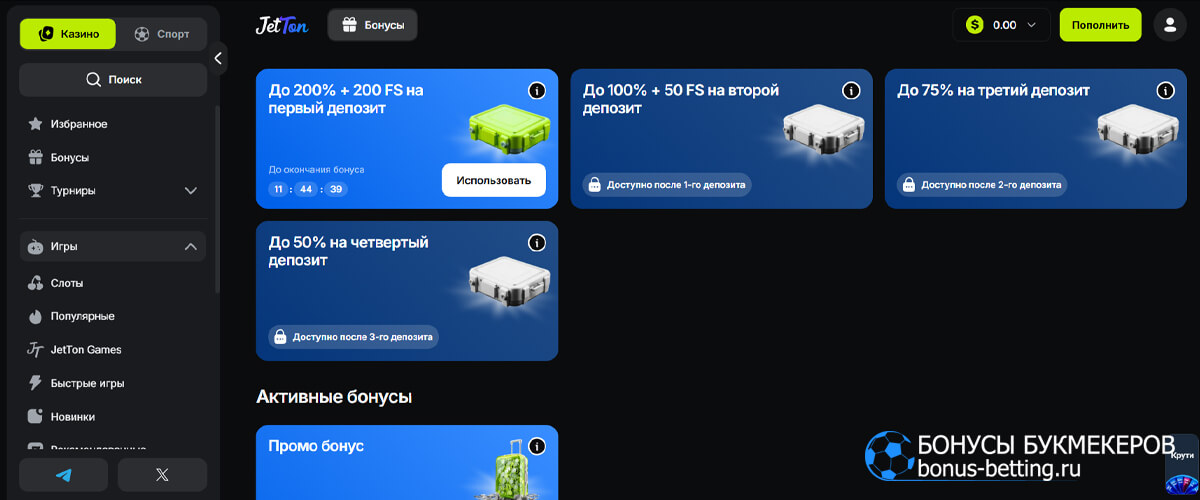Expand the Турниры submenu chevron
The width and height of the screenshot is (1200, 500).
191,190
